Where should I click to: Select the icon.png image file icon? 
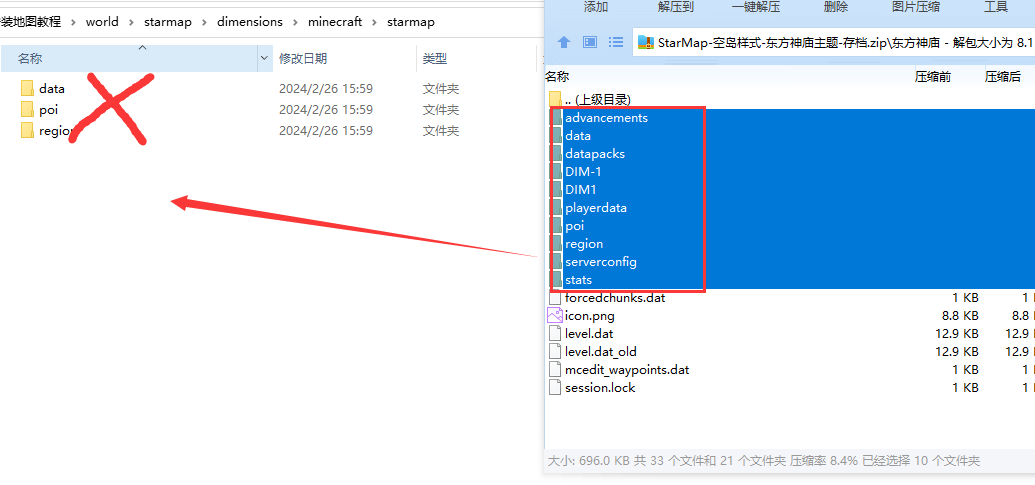click(555, 316)
